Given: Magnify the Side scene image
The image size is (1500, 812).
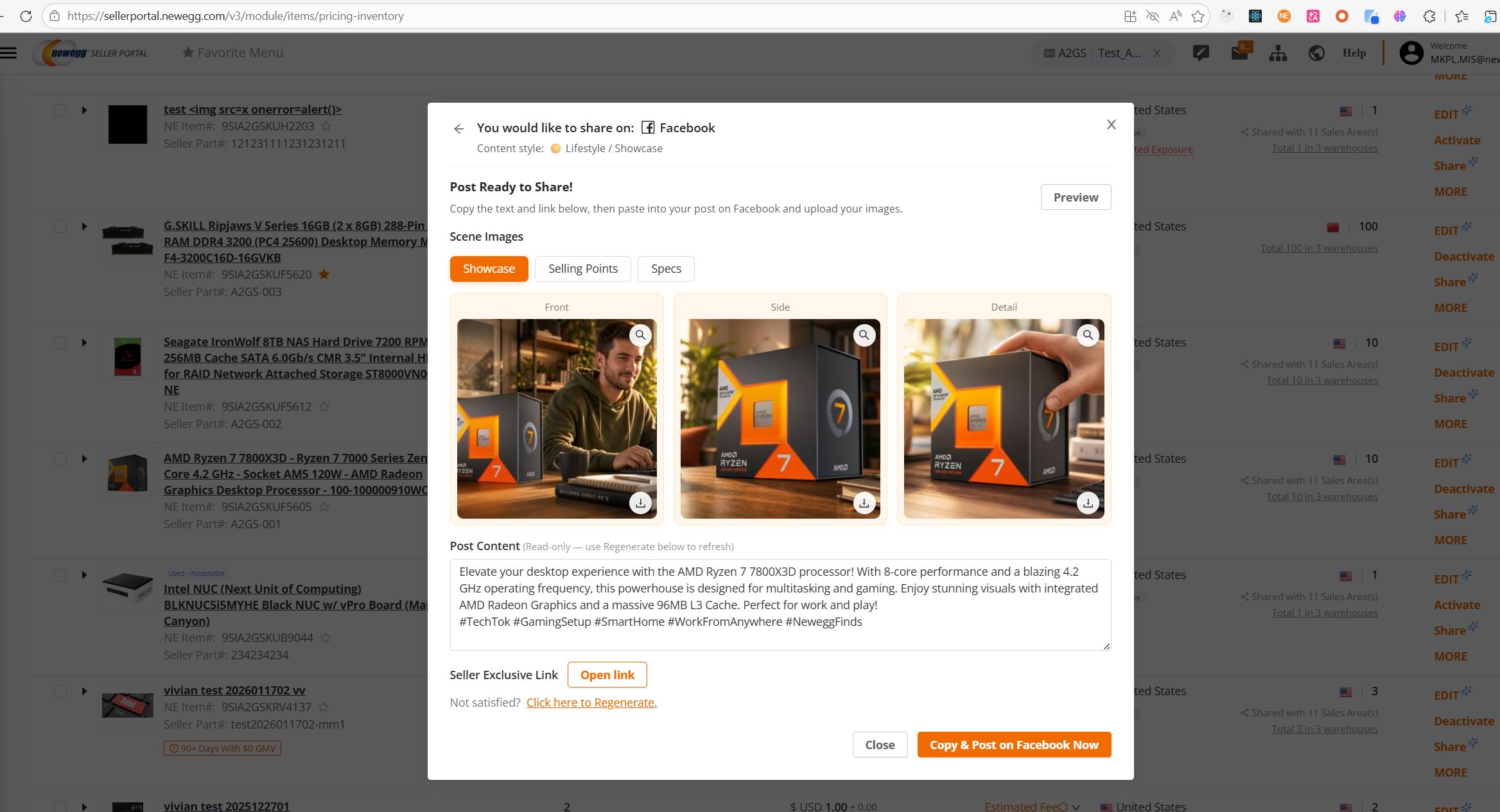Looking at the screenshot, I should point(864,335).
